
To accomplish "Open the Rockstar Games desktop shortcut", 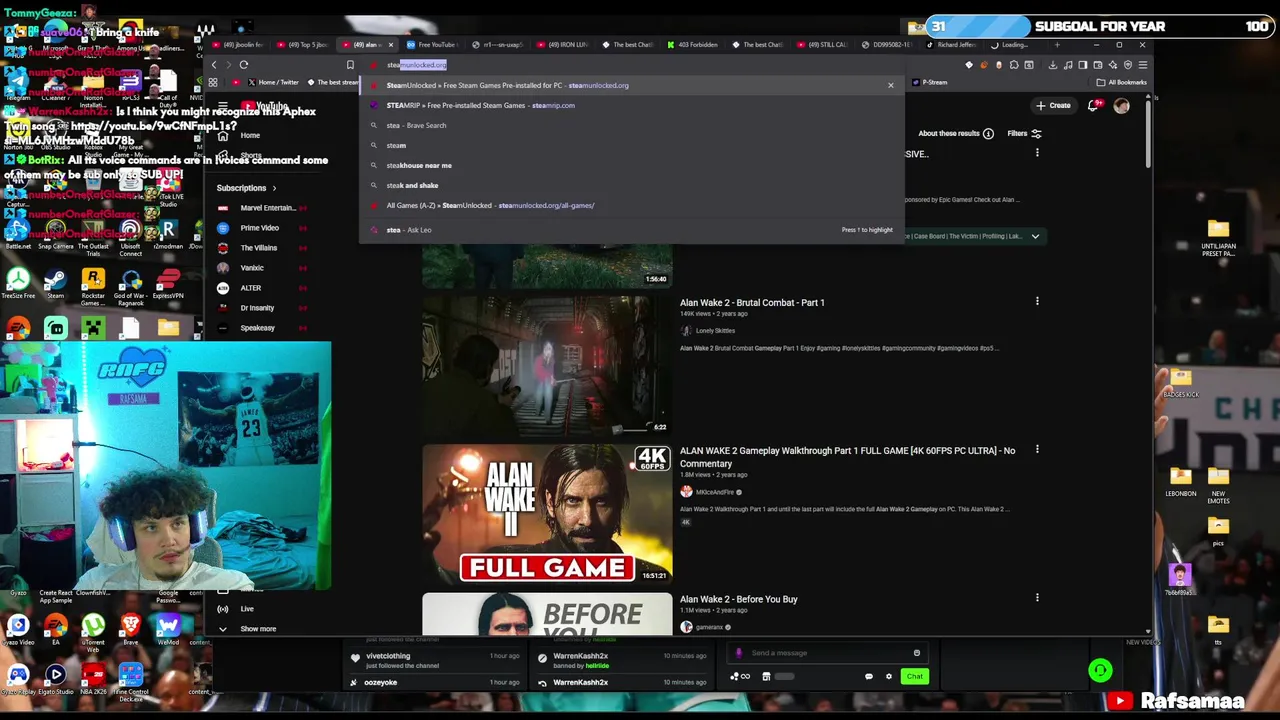I will (x=93, y=285).
